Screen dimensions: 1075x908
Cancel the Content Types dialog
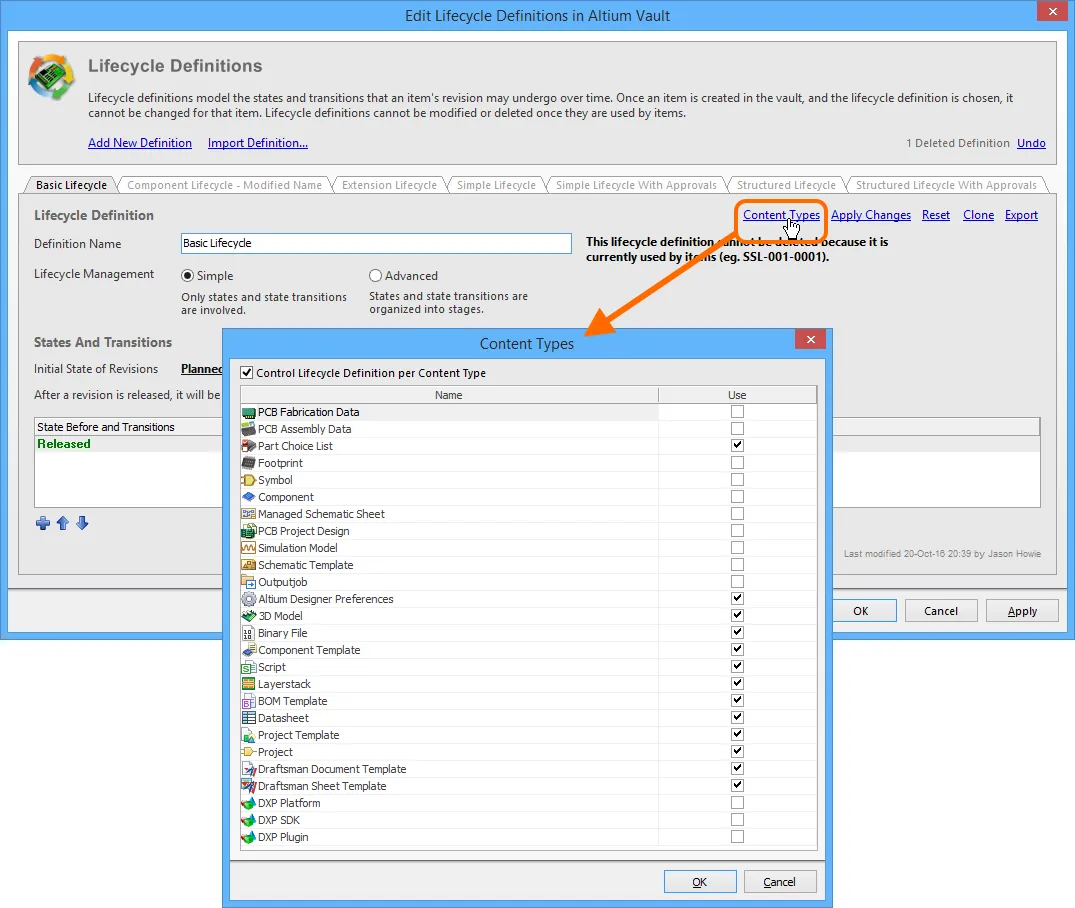point(780,882)
